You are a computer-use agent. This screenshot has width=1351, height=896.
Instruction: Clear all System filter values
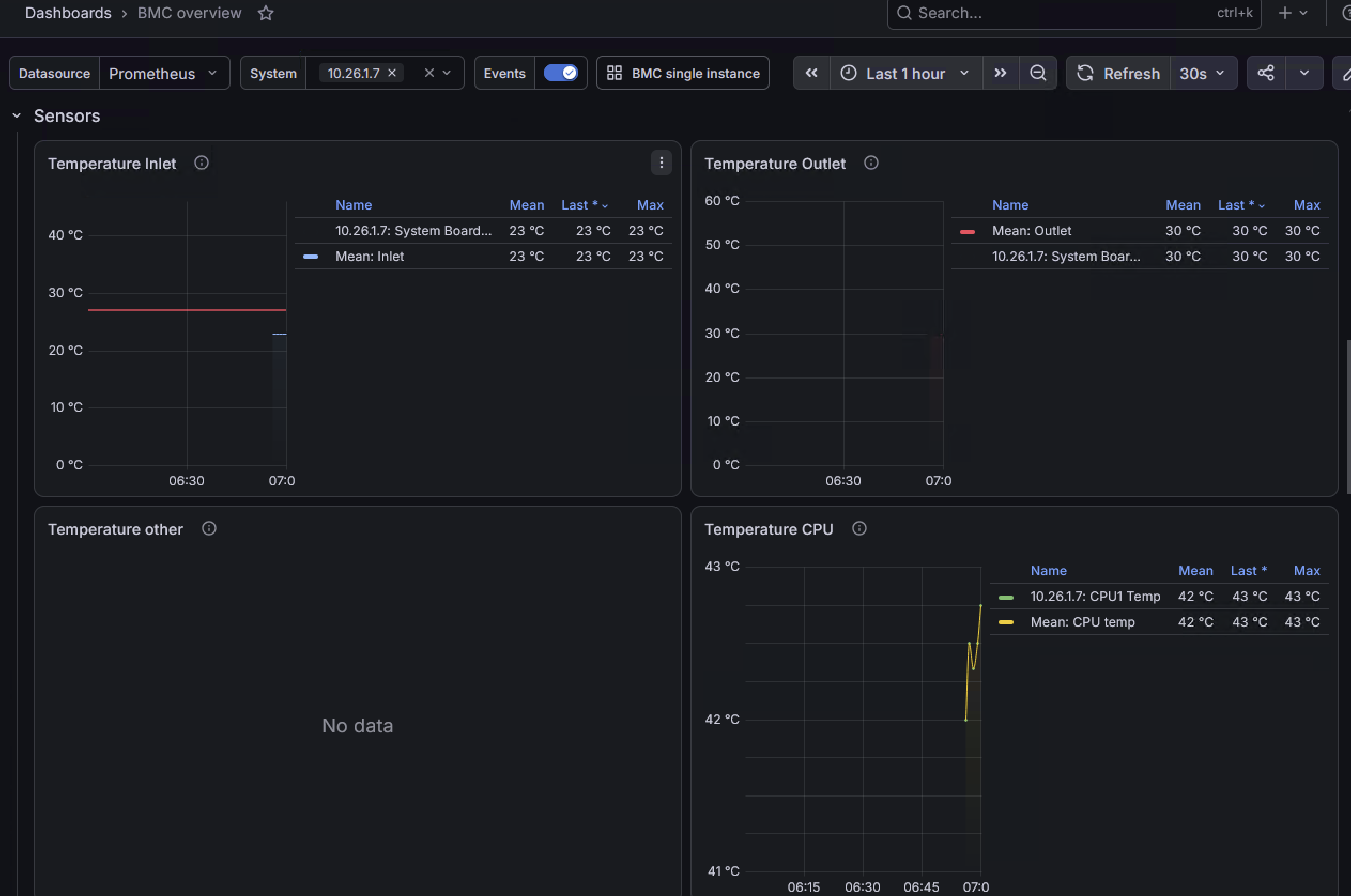pos(429,73)
